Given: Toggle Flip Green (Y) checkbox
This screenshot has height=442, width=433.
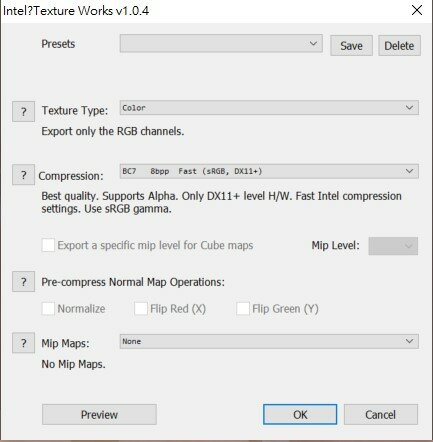Looking at the screenshot, I should (x=243, y=309).
